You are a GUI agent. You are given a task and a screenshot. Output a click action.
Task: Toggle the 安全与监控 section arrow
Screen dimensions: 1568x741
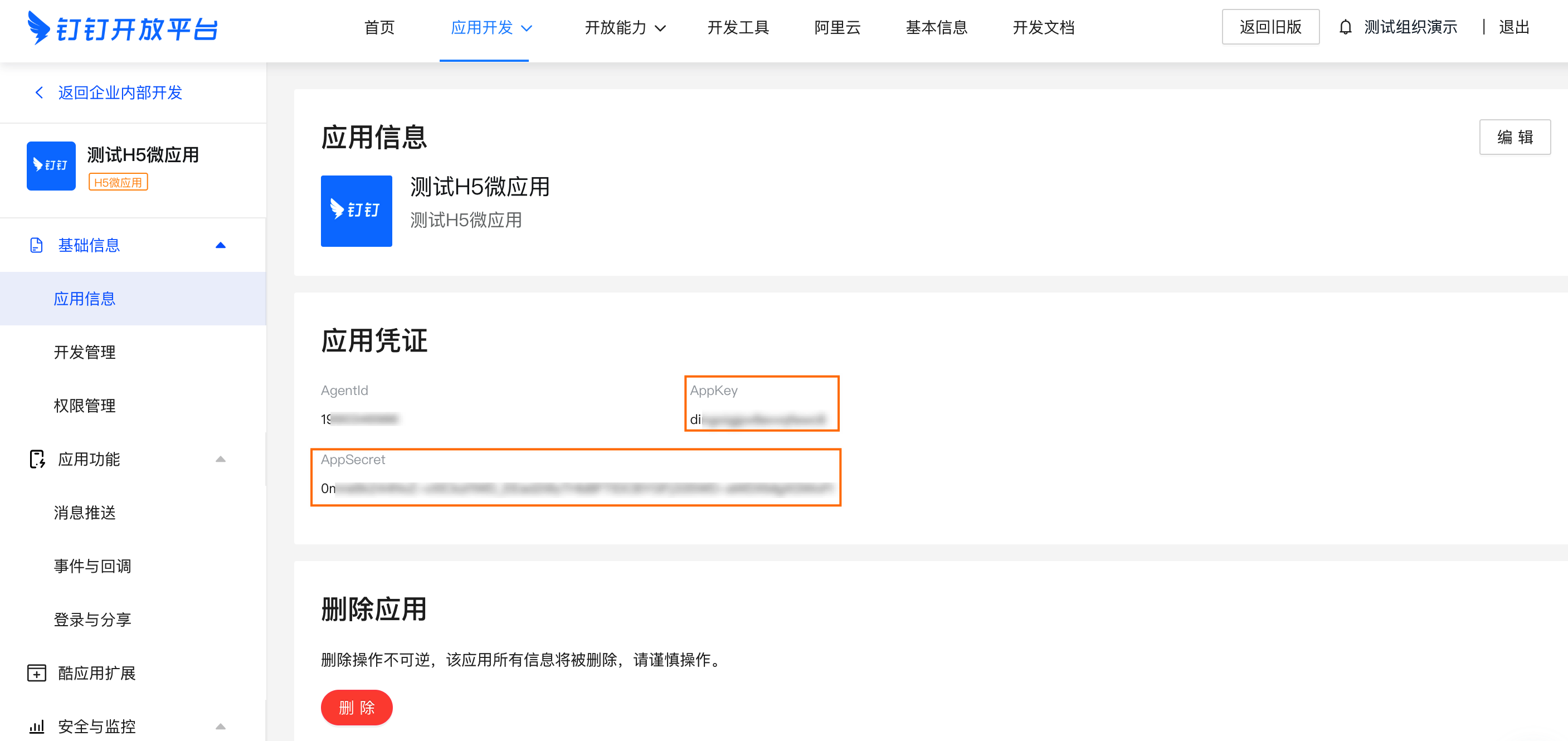click(x=220, y=727)
